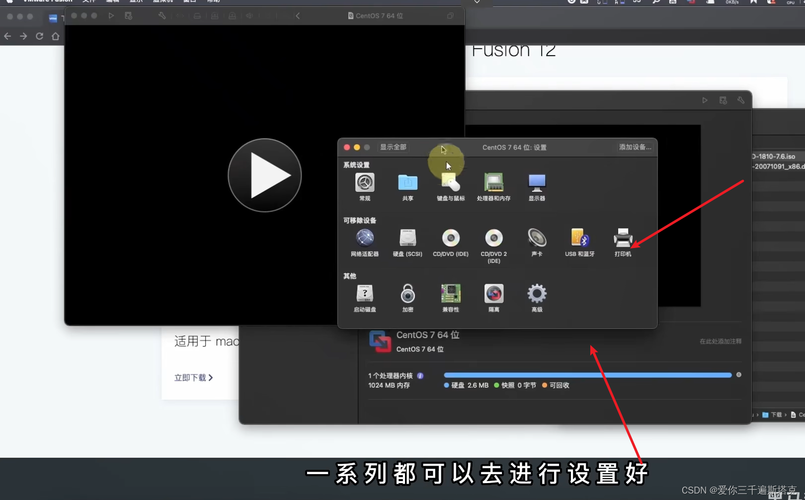Click back chevron in CentOS window toolbar
The image size is (805, 500).
pos(298,16)
